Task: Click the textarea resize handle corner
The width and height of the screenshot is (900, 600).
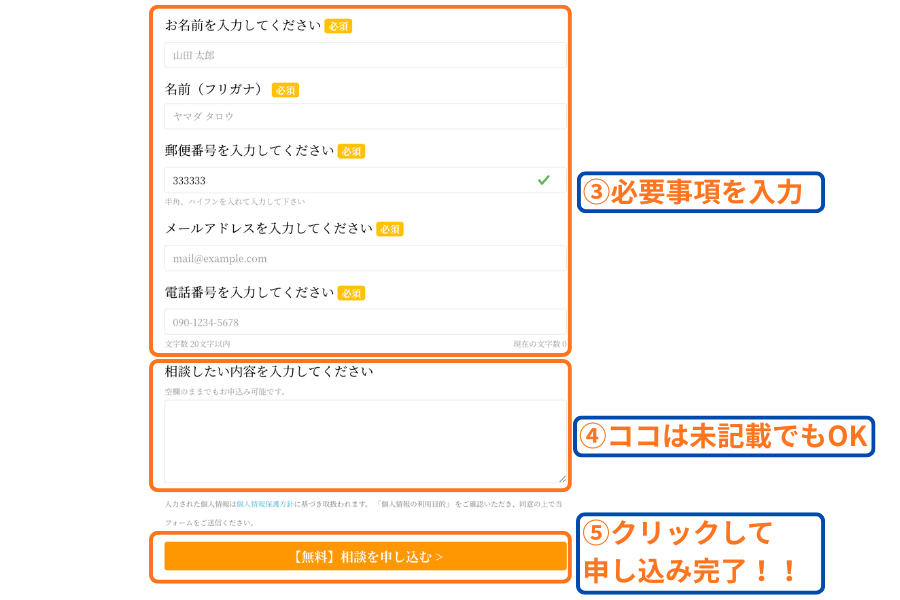Action: coord(562,479)
